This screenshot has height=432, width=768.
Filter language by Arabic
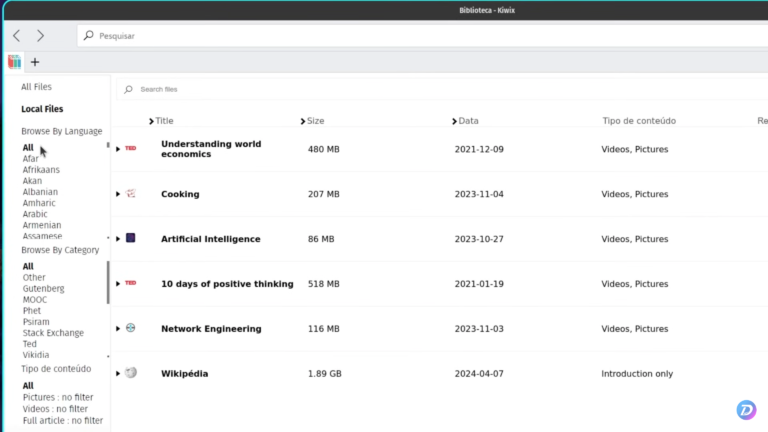tap(35, 214)
